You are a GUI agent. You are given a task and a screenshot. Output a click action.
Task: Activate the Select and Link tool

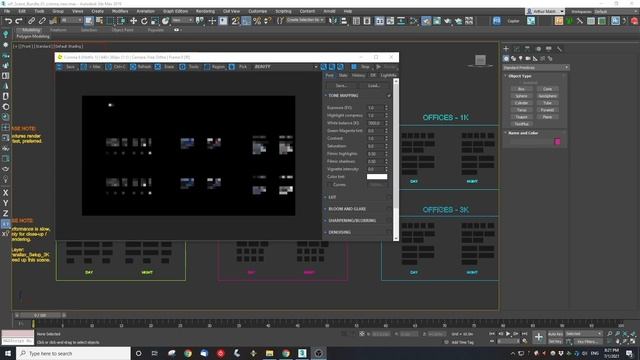point(31,21)
